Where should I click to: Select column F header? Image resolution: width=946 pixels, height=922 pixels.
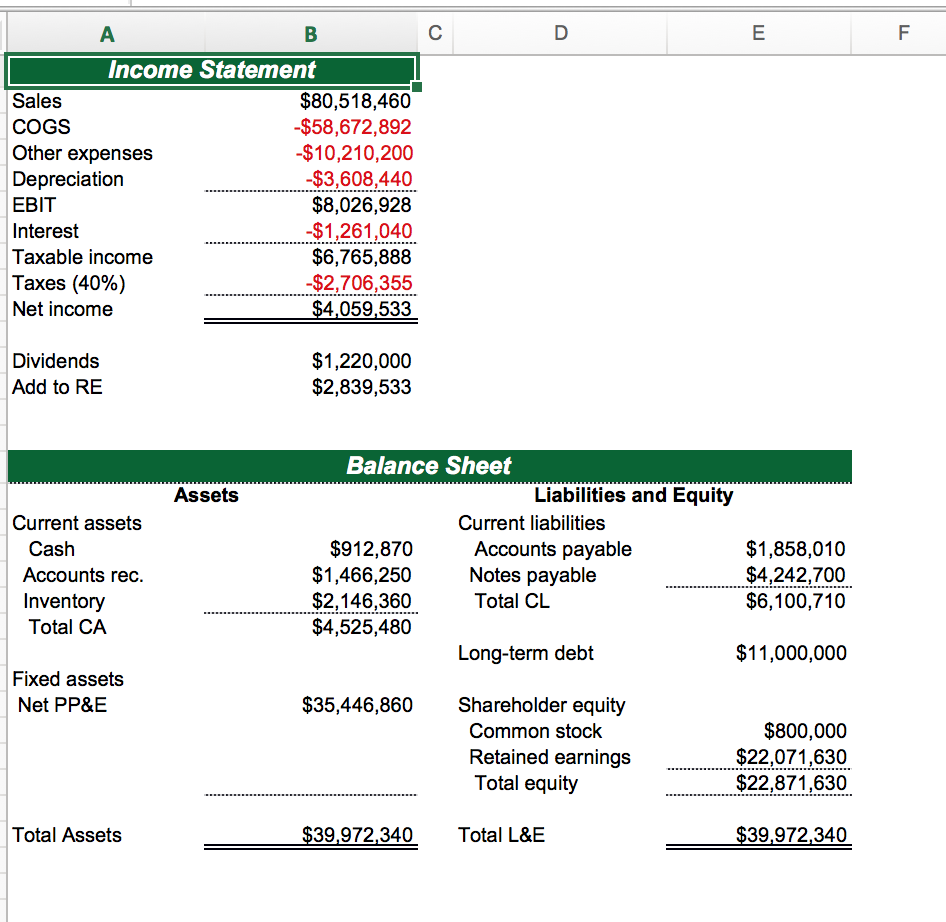pyautogui.click(x=901, y=33)
